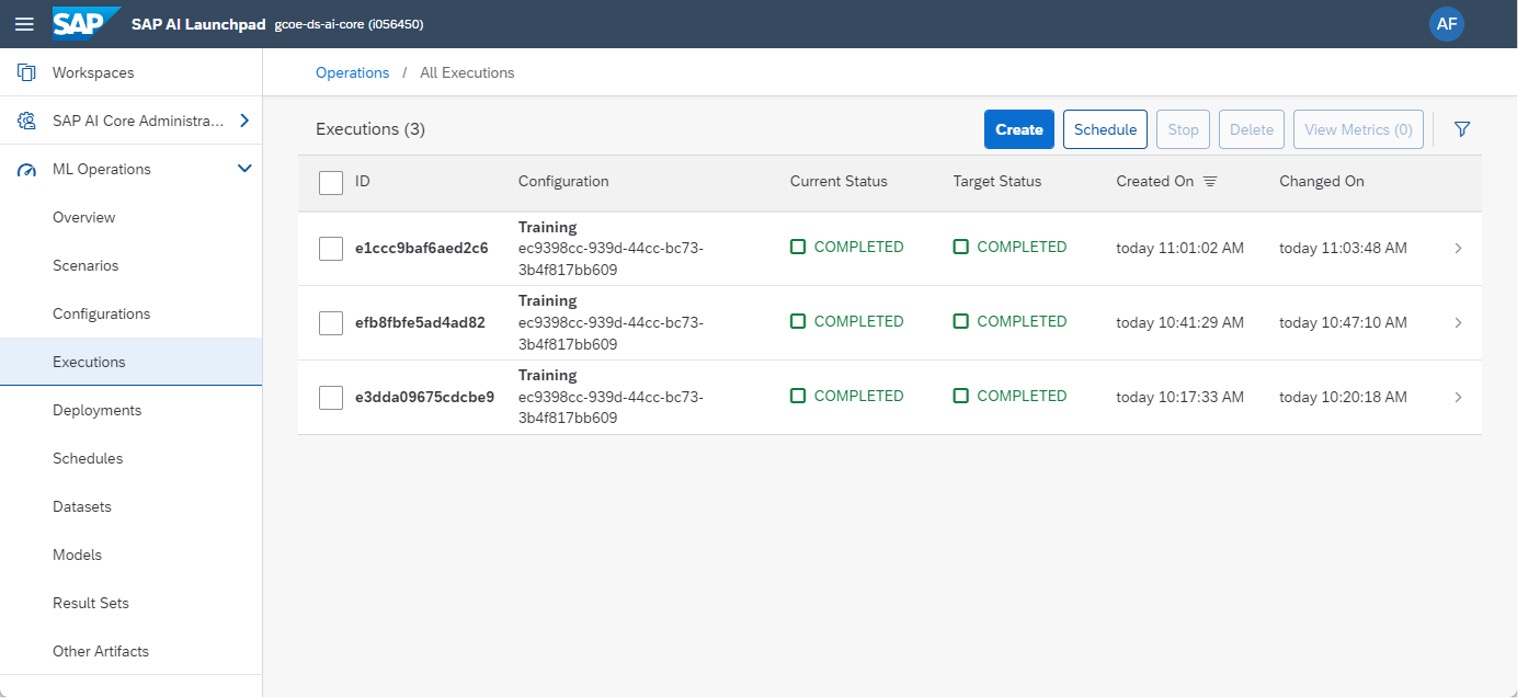Screen dimensions: 1518x698
Task: Click created time today 11:01:02 AM
Action: coord(1180,248)
